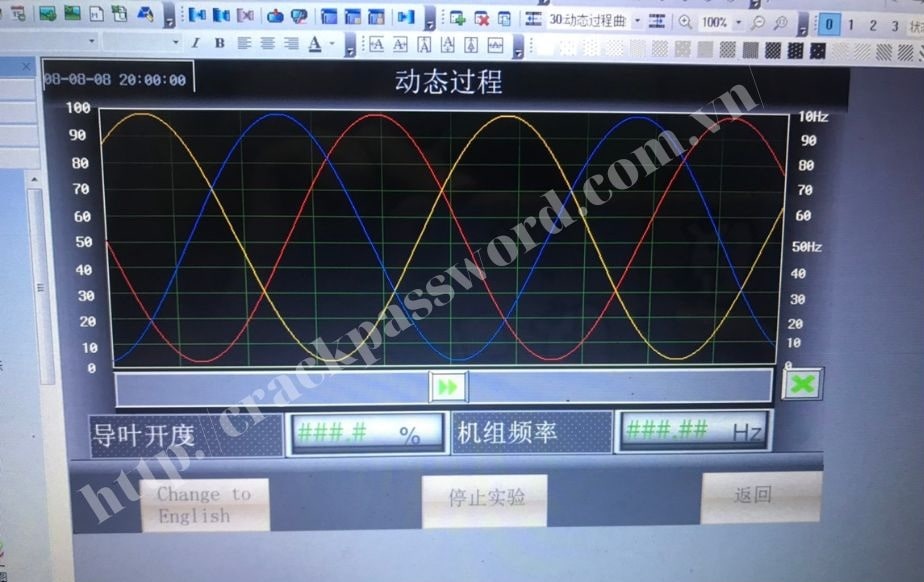Click the 导叶开度 percentage value field
This screenshot has width=924, height=582.
366,433
